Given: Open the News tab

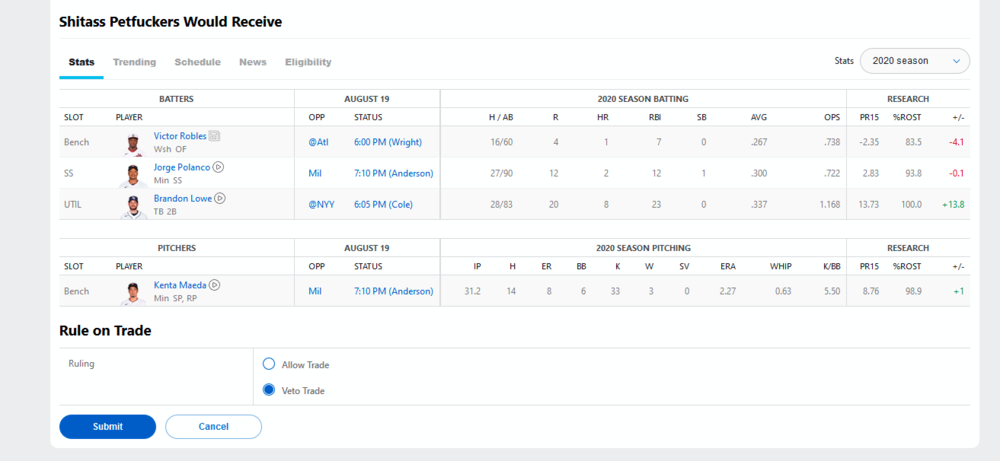Looking at the screenshot, I should click(x=252, y=62).
